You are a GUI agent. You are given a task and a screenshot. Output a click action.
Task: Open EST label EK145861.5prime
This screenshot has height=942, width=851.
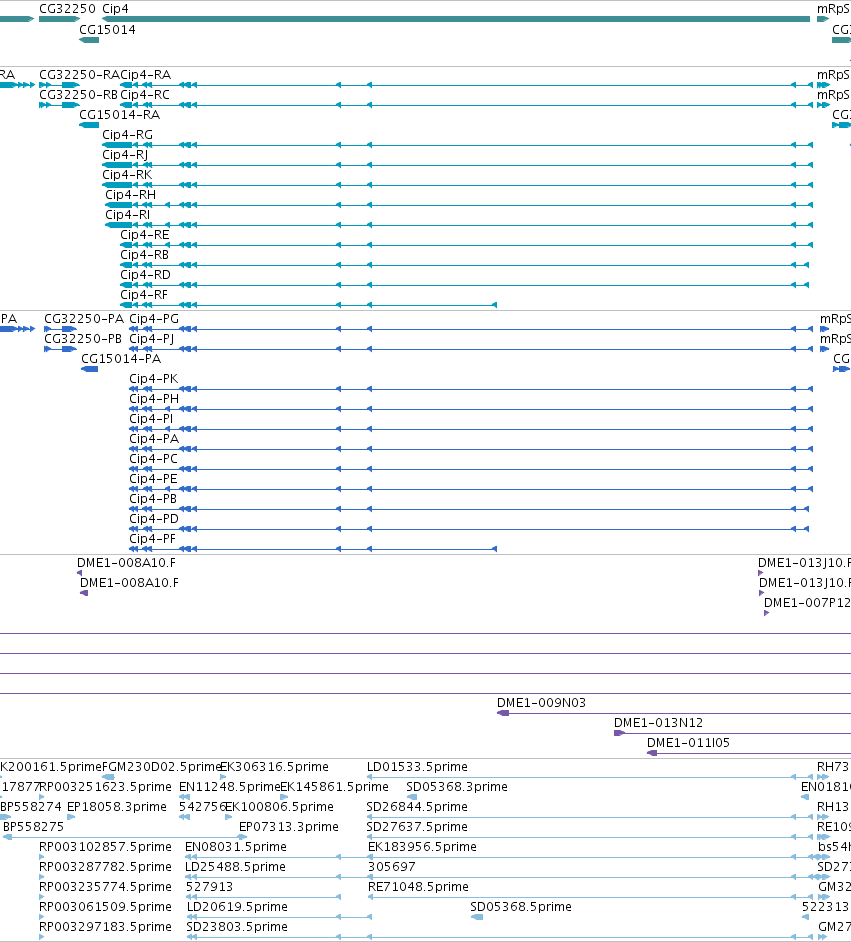[x=335, y=787]
